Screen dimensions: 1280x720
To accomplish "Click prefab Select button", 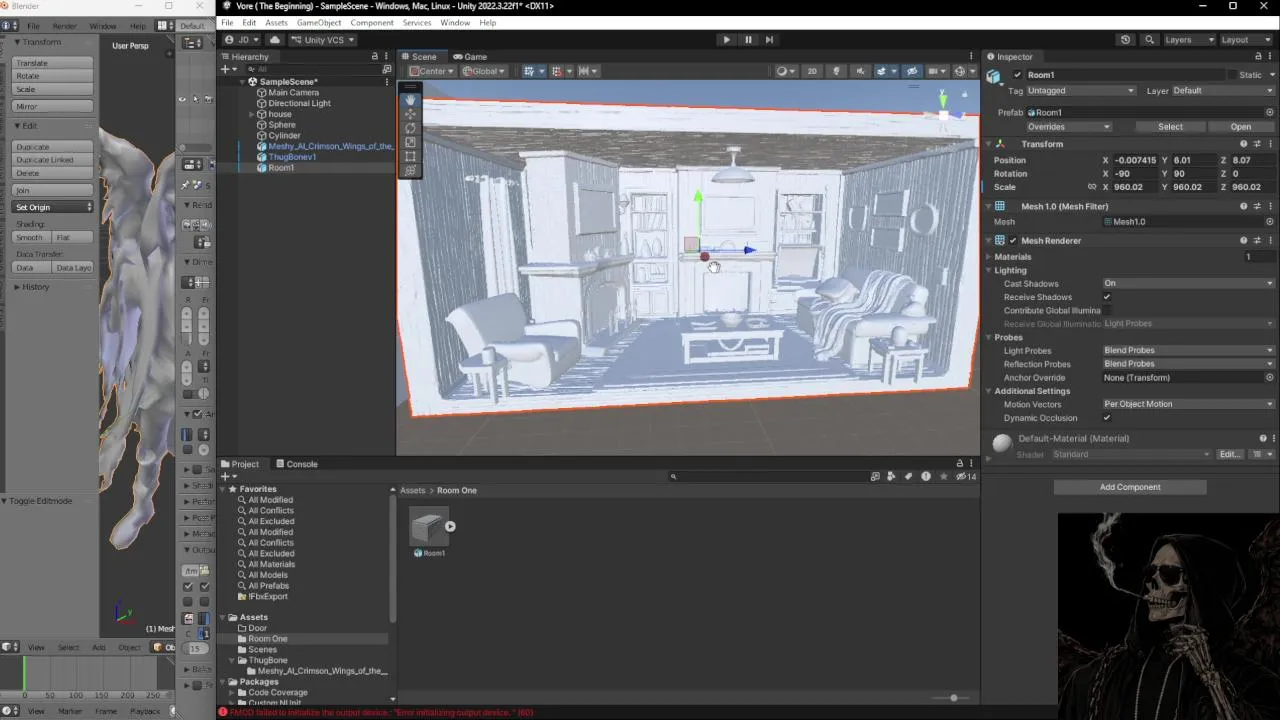I will (1170, 127).
